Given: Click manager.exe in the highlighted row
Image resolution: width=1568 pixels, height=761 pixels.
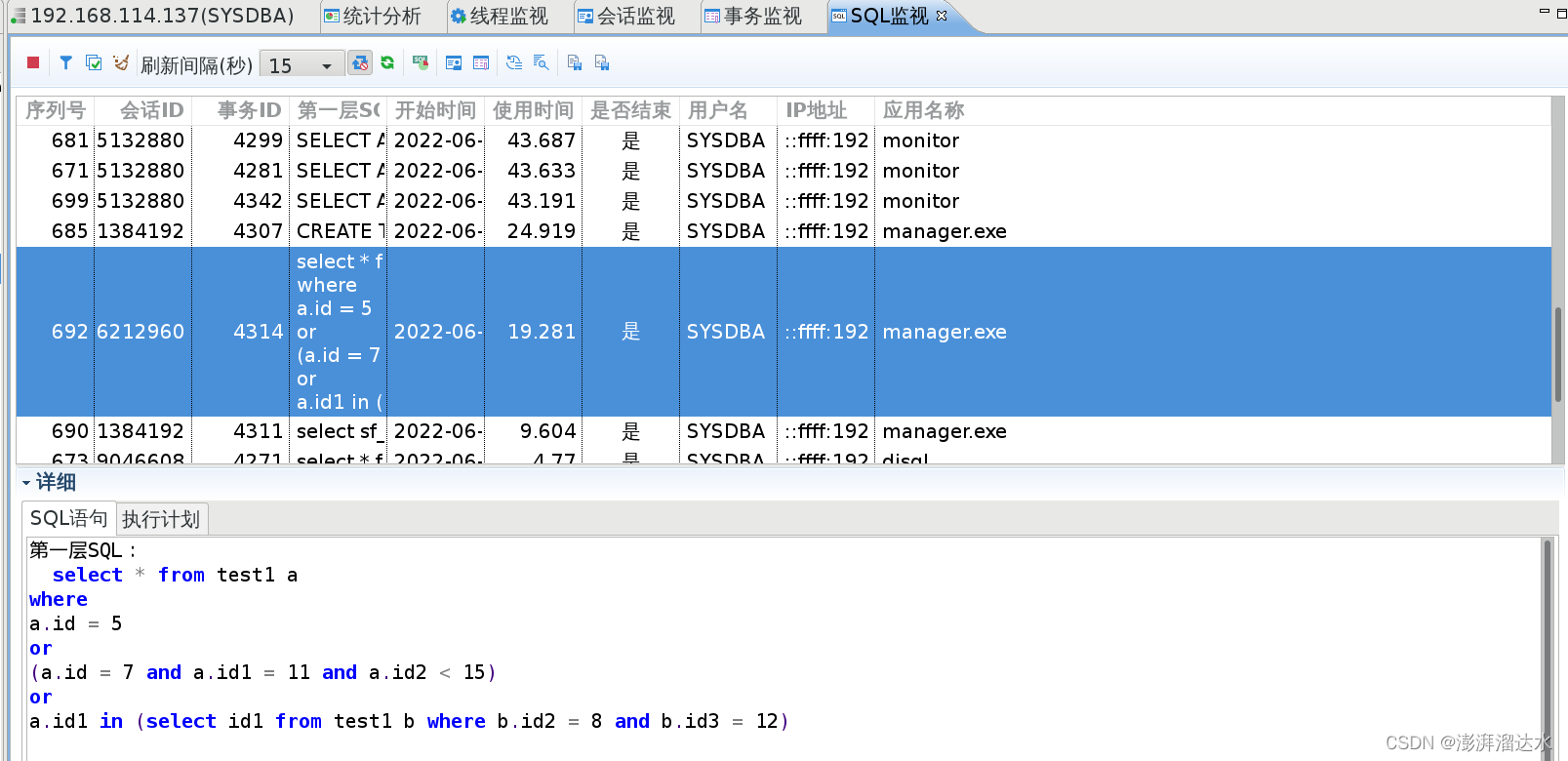Looking at the screenshot, I should click(945, 332).
